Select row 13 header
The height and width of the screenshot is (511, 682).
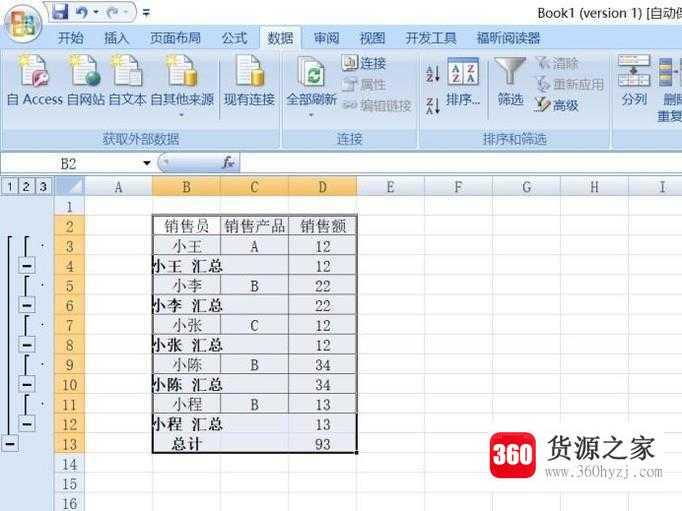pos(70,444)
